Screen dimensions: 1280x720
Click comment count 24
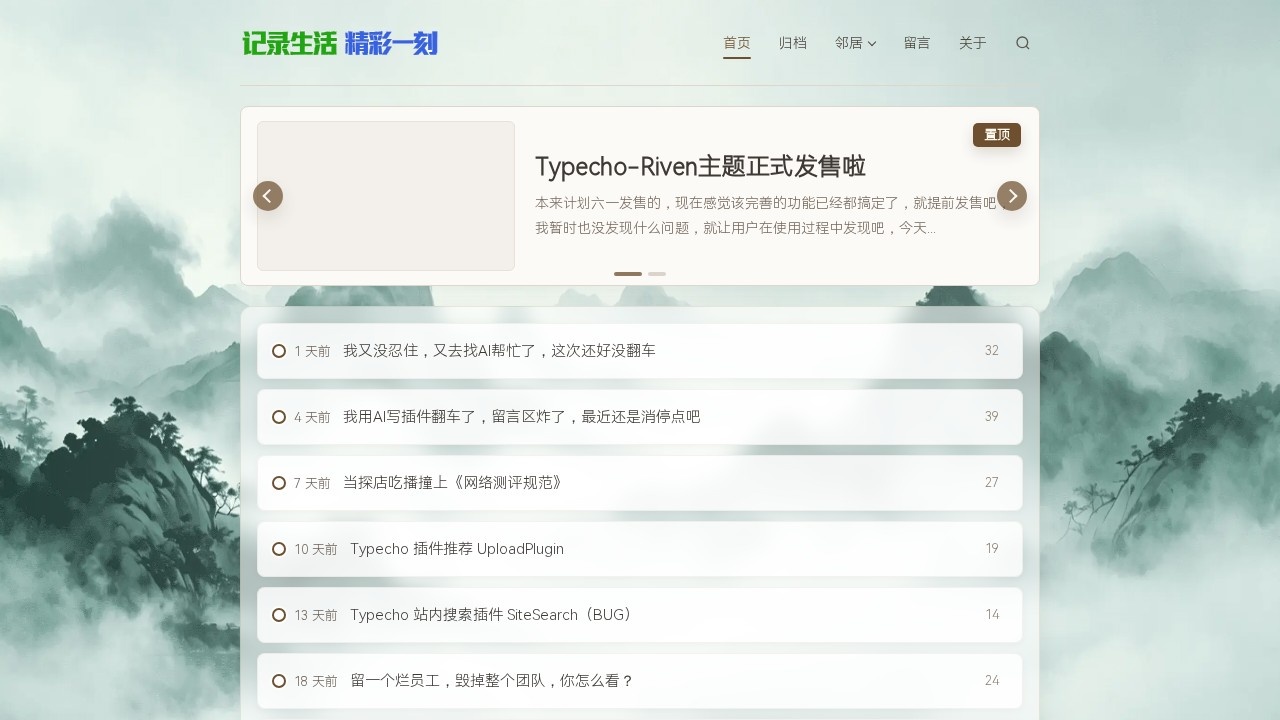coord(992,681)
